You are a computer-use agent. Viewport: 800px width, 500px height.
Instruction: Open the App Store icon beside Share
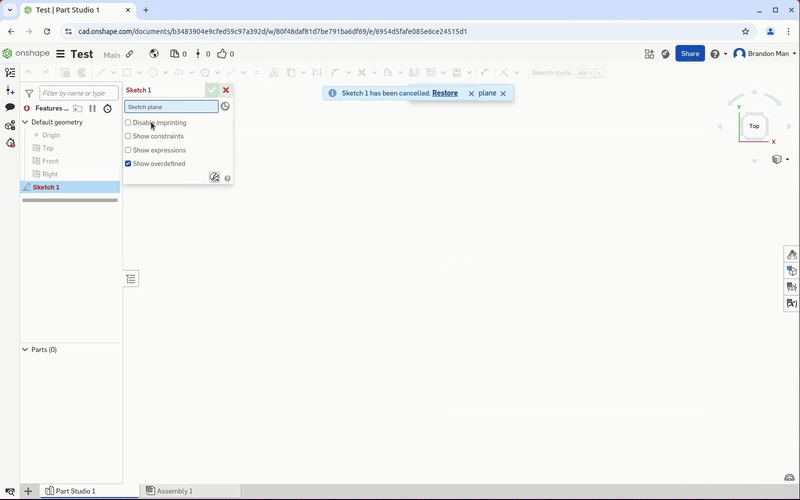tap(649, 54)
